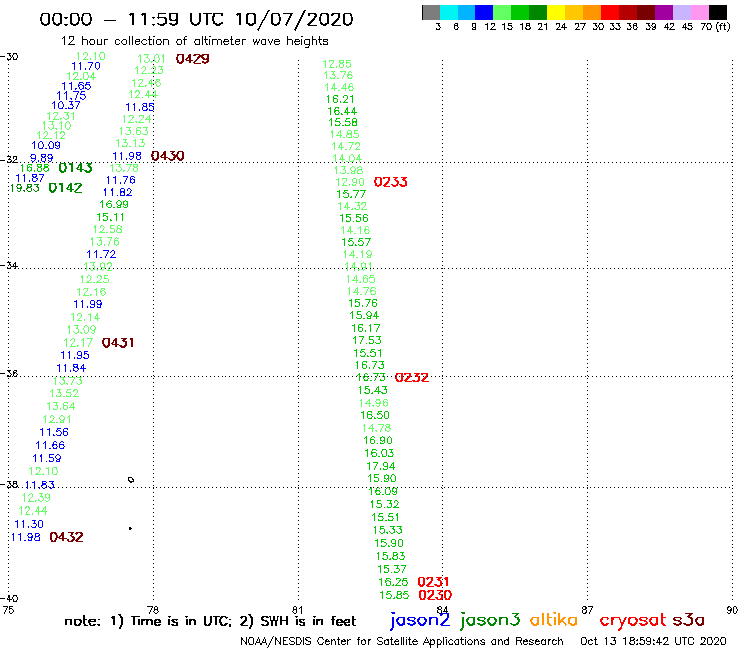Click the wave height value 16.21

(x=340, y=99)
